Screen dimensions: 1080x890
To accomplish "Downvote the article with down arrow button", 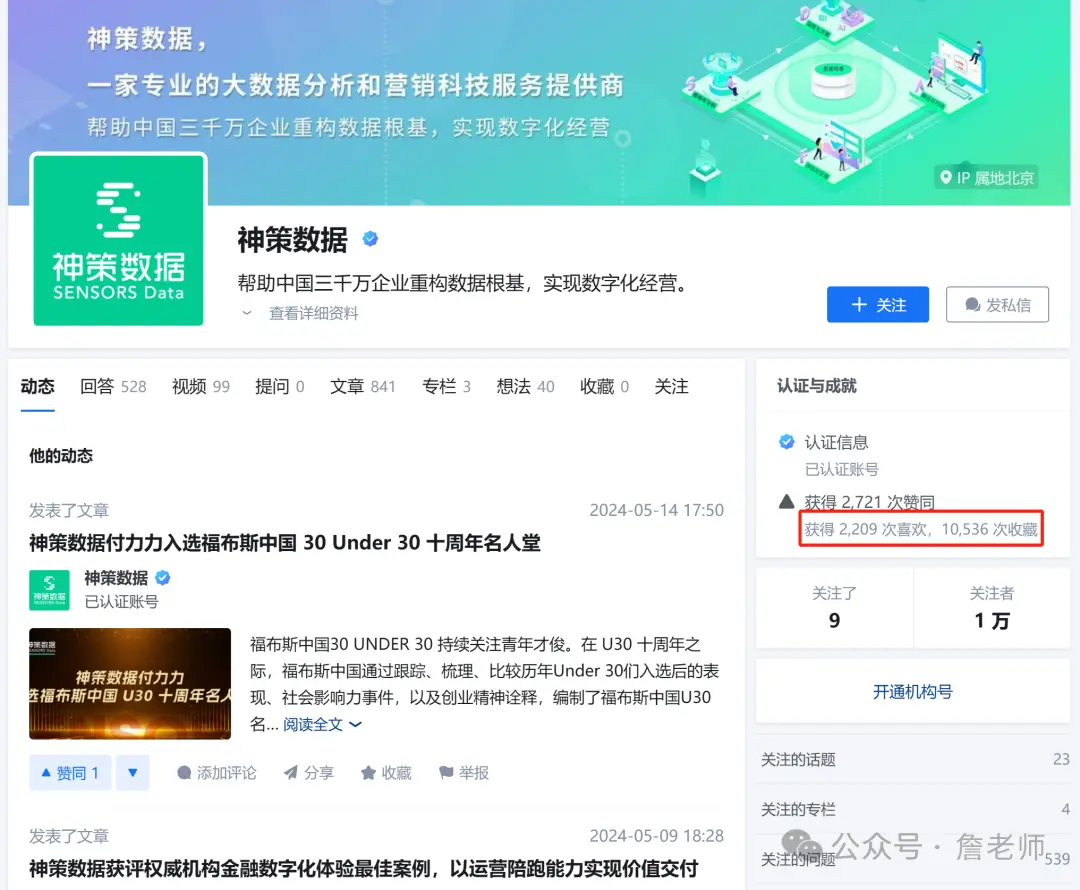I will point(132,773).
